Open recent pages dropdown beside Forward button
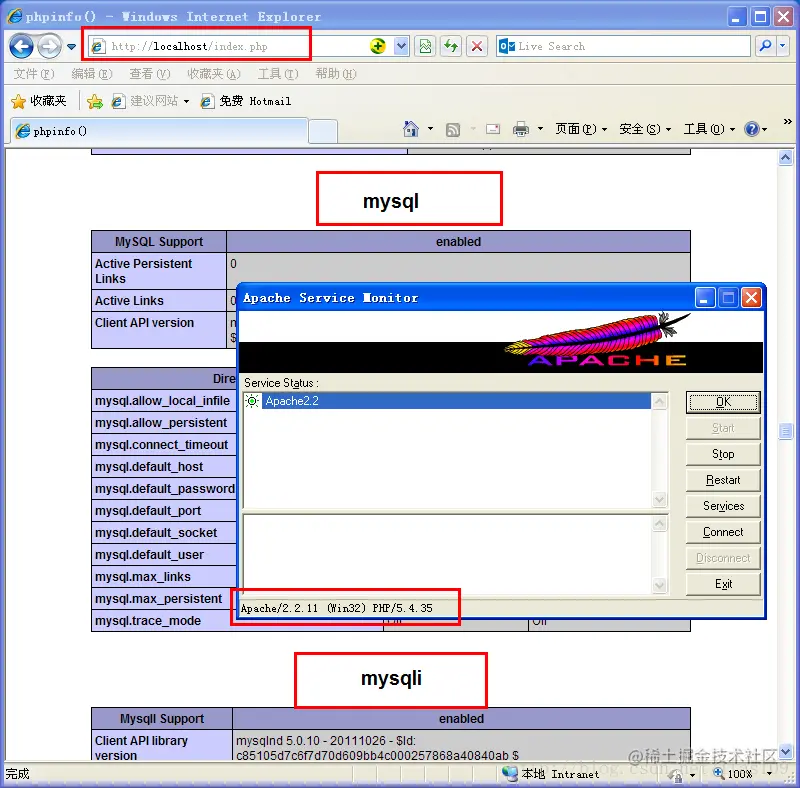Image resolution: width=800 pixels, height=788 pixels. point(71,46)
